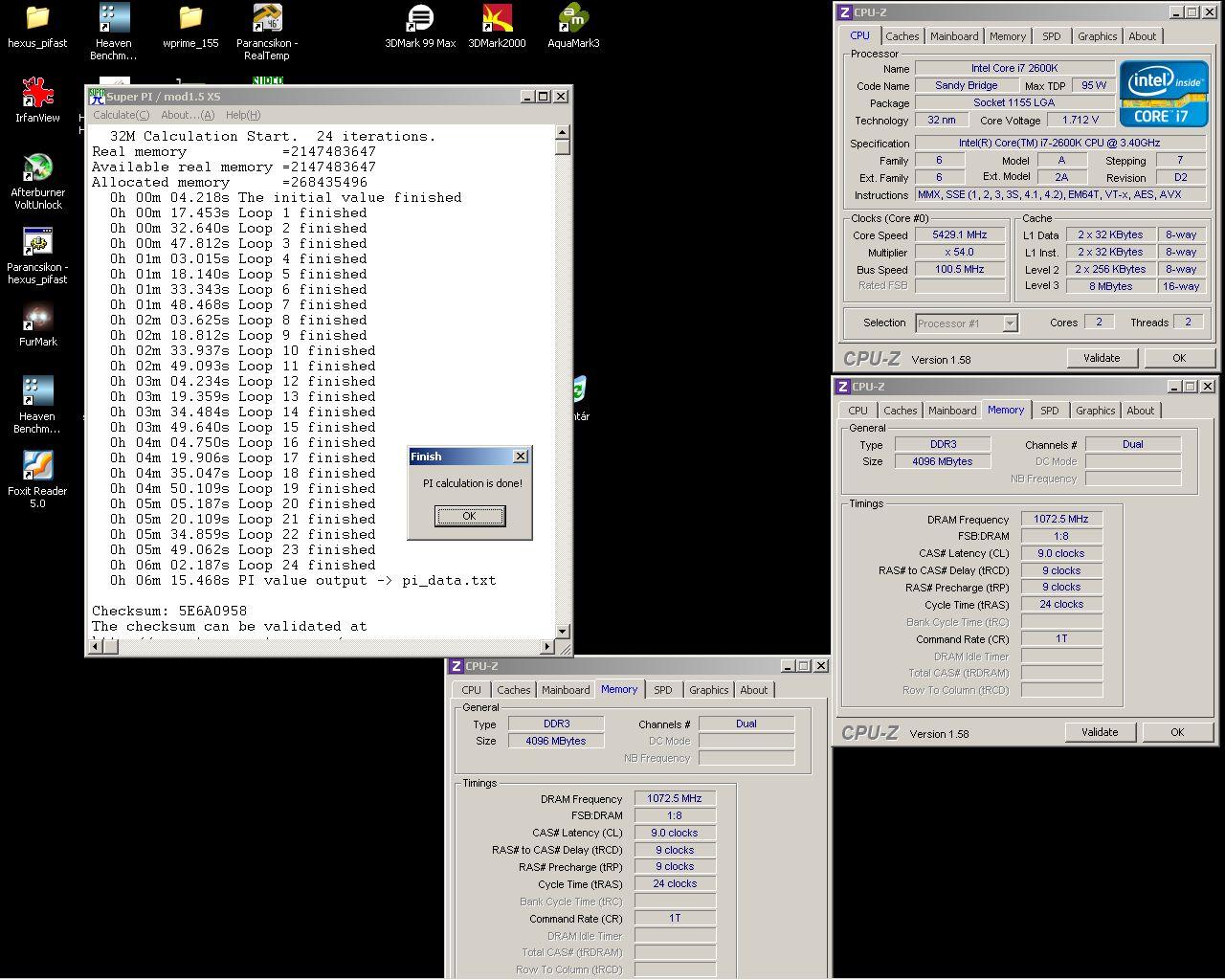1225x980 pixels.
Task: Click Super PI horizontal scrollbar left arrow
Action: (95, 647)
